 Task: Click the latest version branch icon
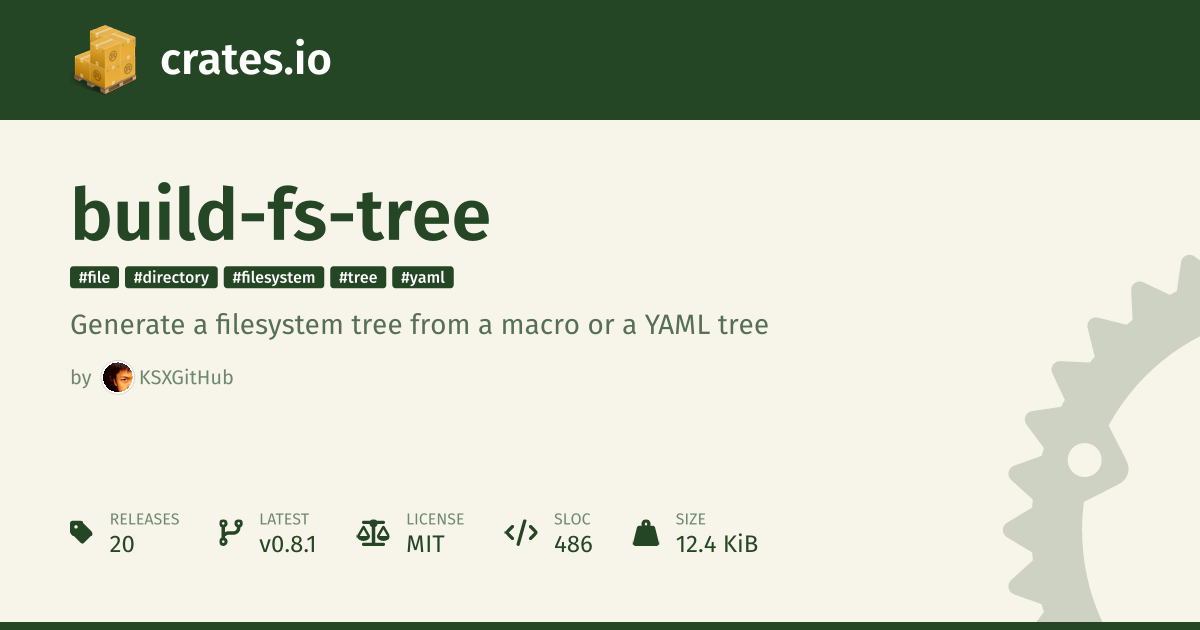[x=230, y=532]
